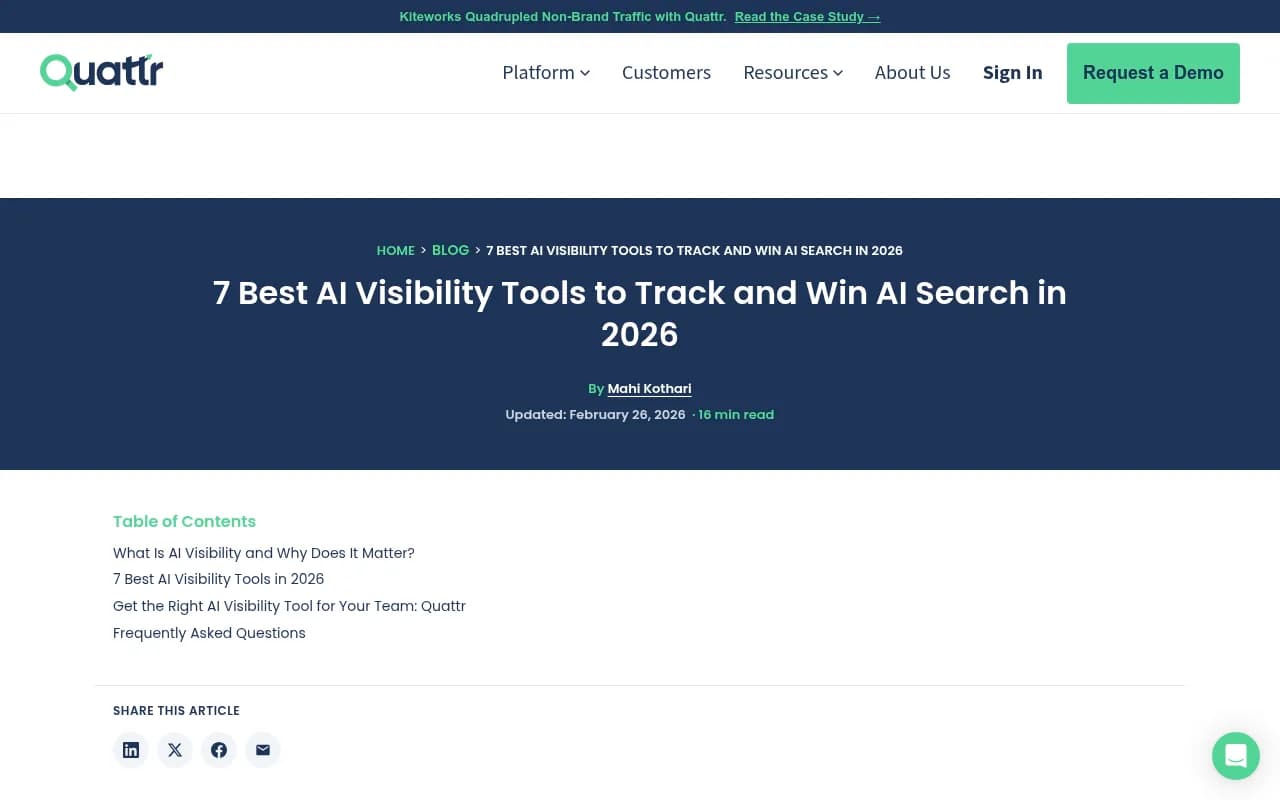This screenshot has height=800, width=1280.
Task: Jump to 'Get the Right AI Visibility Tool' section
Action: [289, 606]
